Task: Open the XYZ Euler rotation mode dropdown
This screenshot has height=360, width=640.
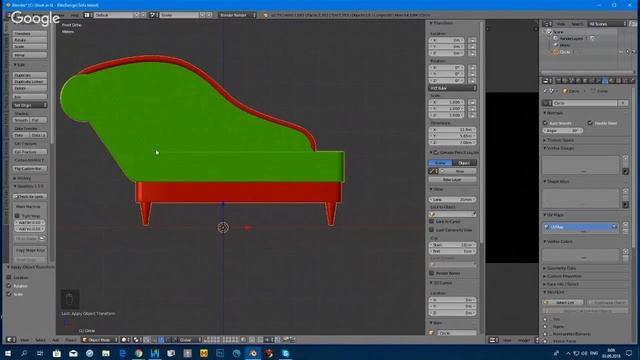Action: [452, 88]
